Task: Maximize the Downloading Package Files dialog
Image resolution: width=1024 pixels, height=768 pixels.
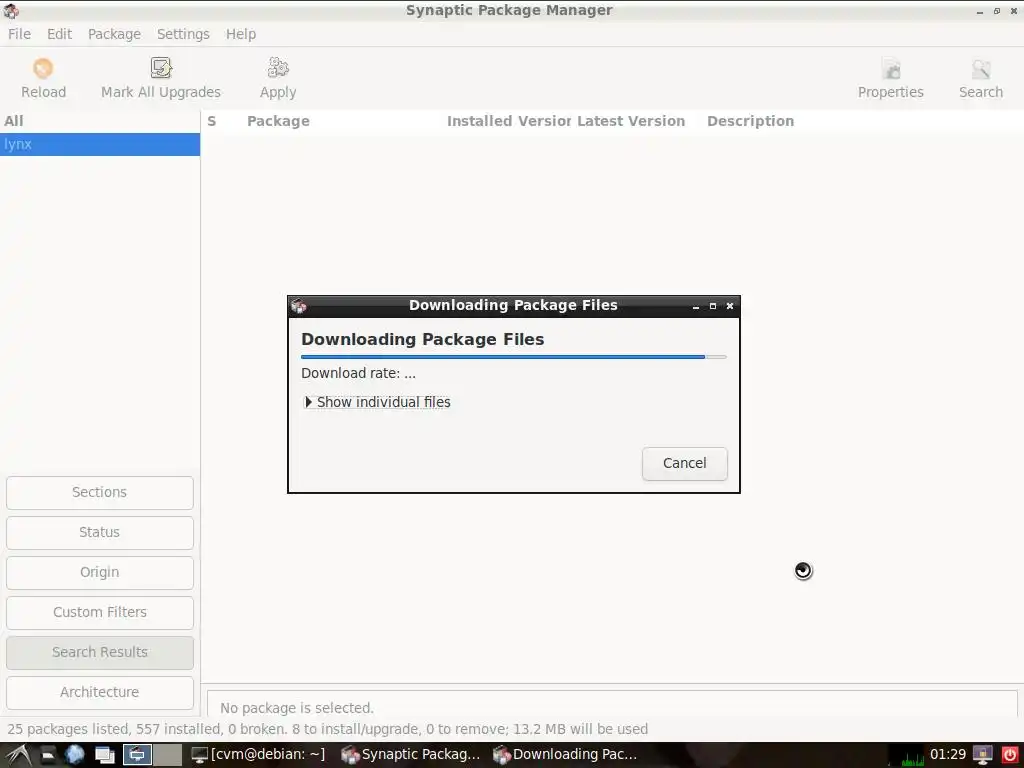Action: point(713,306)
